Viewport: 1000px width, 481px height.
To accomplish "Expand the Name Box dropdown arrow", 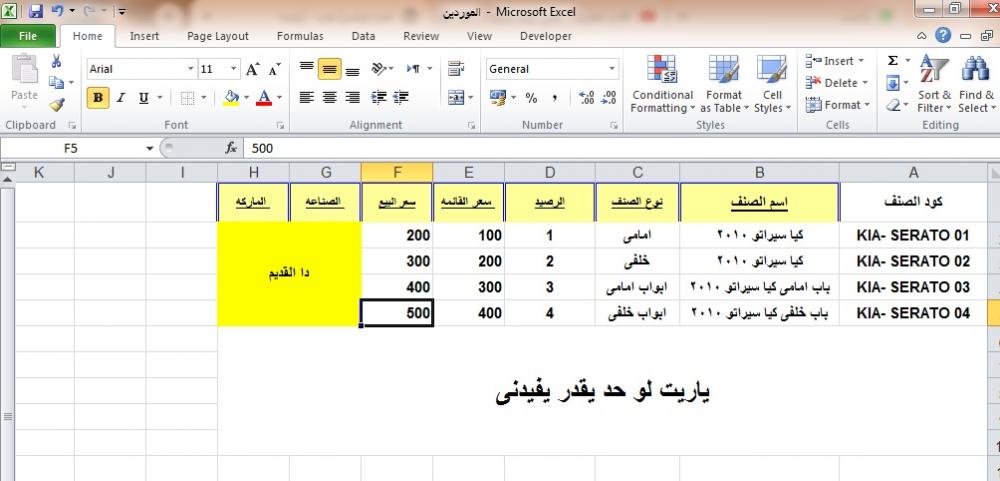I will point(149,148).
